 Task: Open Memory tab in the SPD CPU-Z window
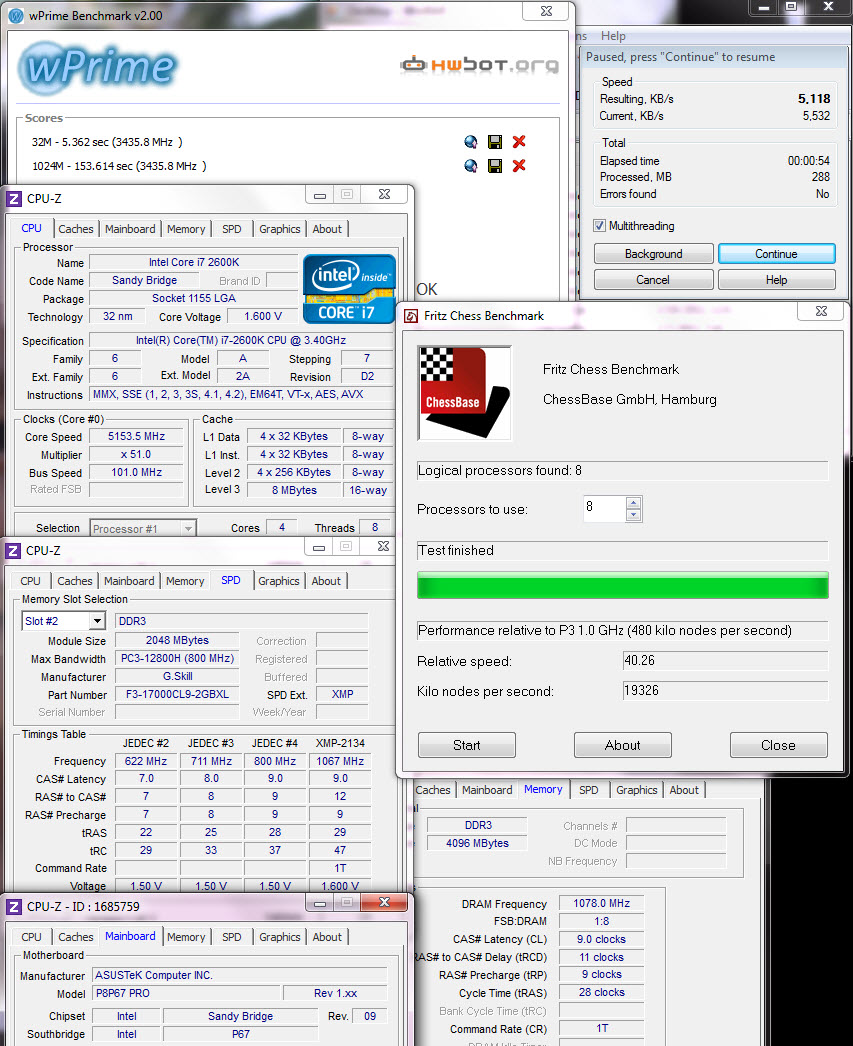pos(185,581)
